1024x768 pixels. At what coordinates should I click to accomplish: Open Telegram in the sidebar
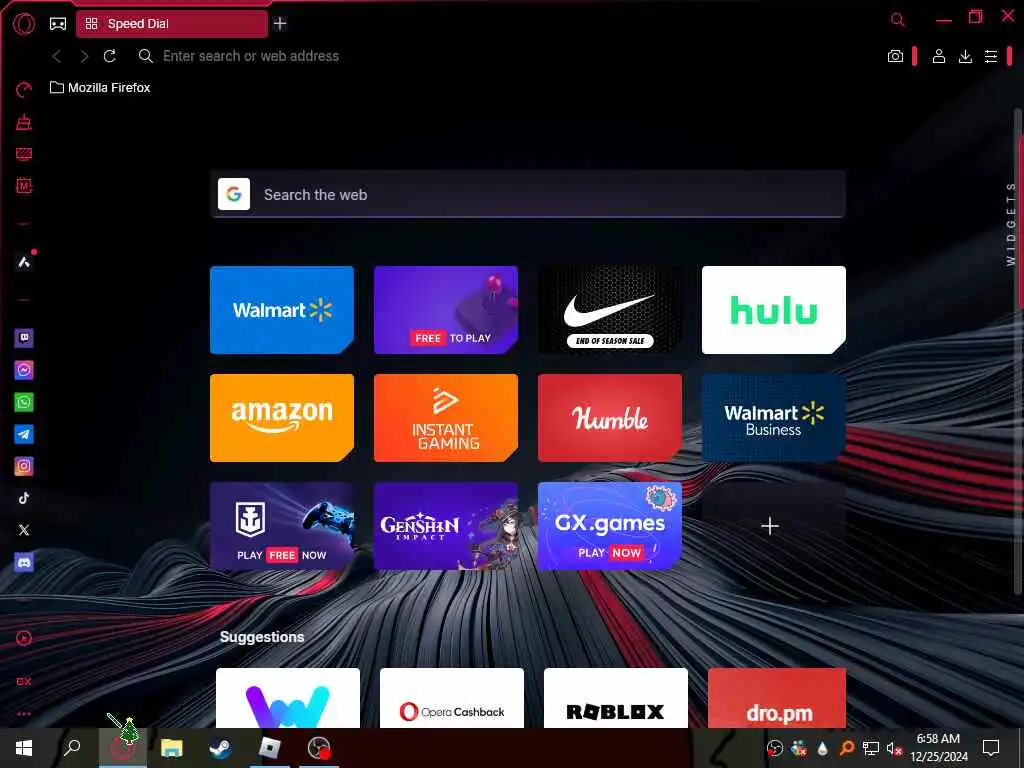coord(24,434)
